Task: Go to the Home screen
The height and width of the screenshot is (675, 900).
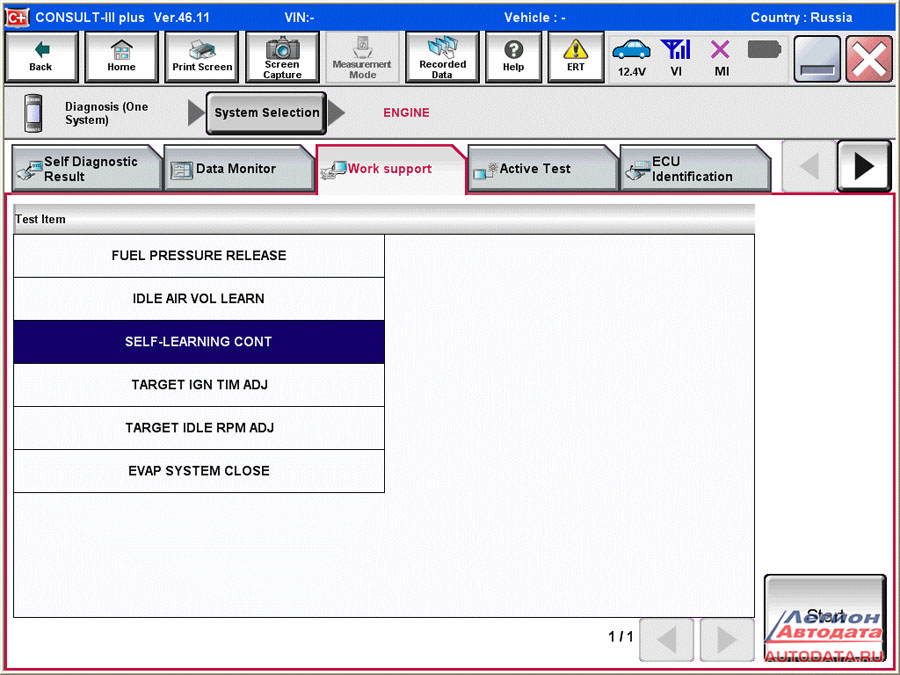Action: tap(121, 57)
